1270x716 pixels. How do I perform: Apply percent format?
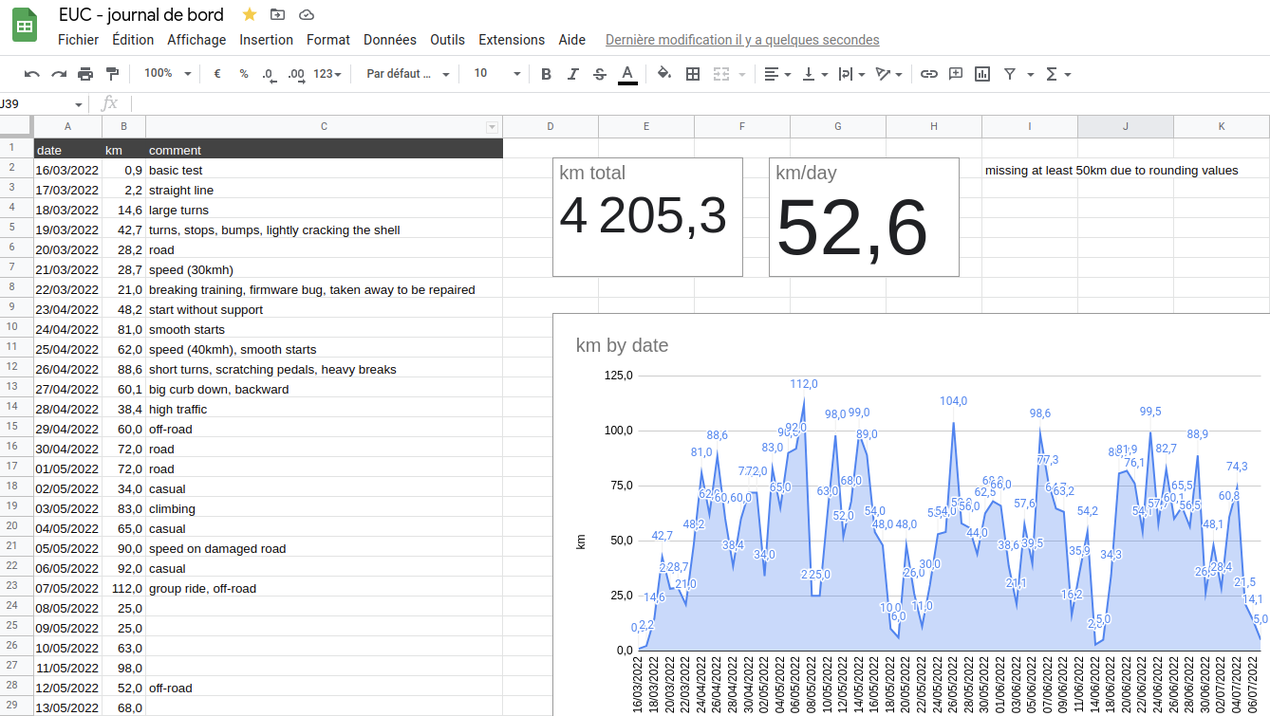tap(244, 74)
